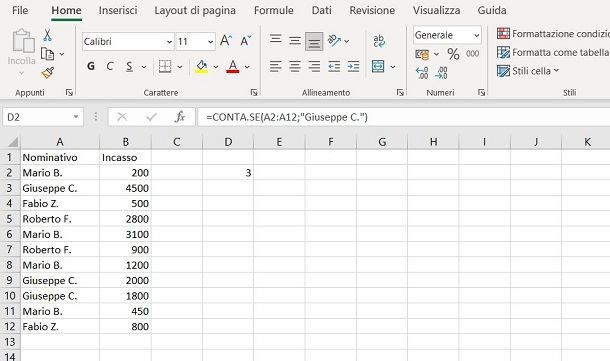
Task: Toggle bold G formatting
Action: pyautogui.click(x=91, y=67)
